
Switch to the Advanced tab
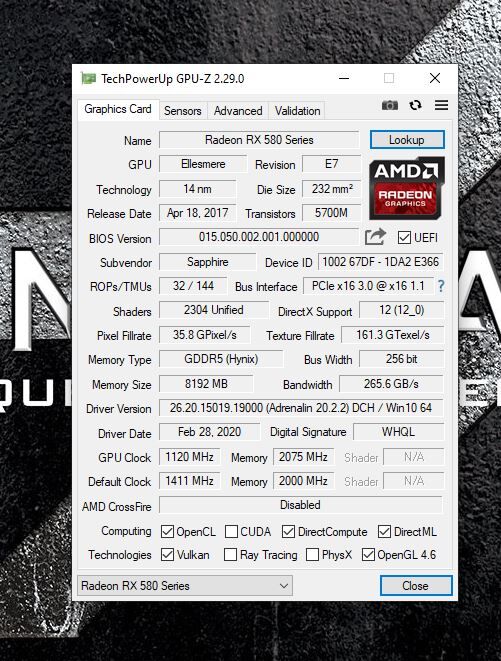(x=238, y=111)
